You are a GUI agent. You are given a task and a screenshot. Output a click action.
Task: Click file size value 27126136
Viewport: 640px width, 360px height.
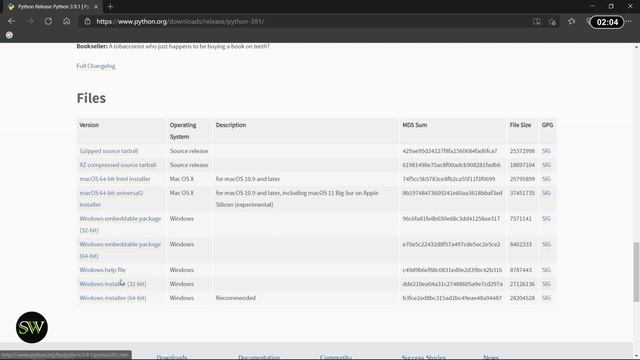pos(522,284)
